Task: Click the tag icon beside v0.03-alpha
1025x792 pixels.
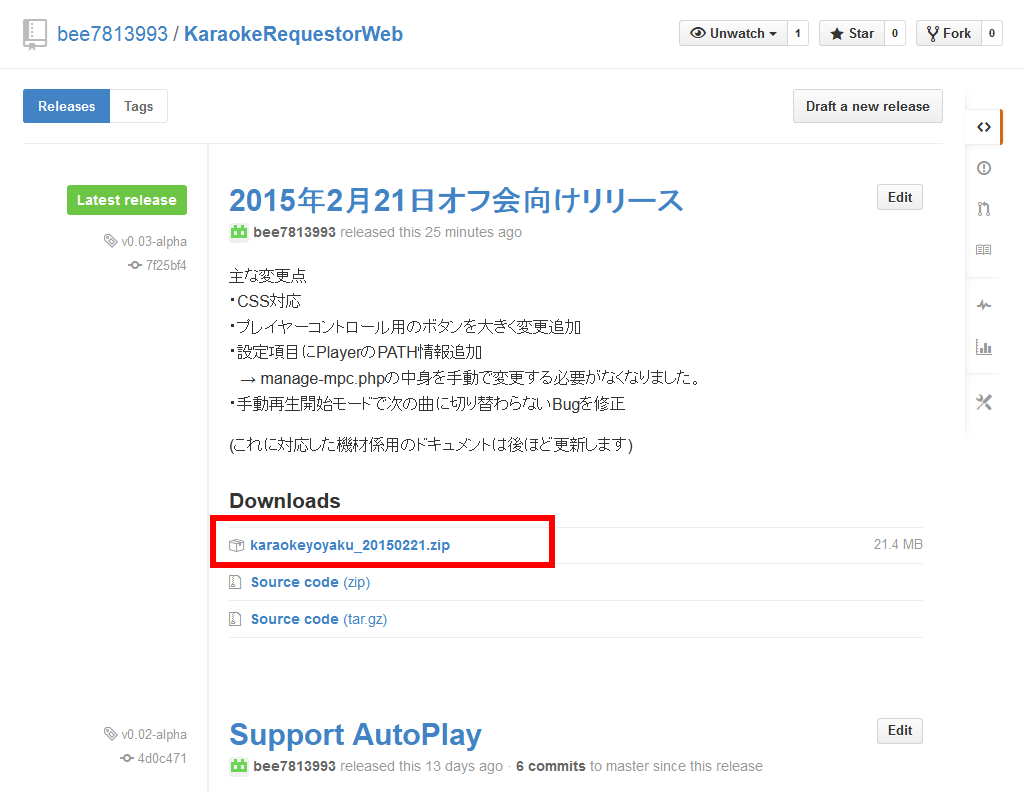Action: 110,240
